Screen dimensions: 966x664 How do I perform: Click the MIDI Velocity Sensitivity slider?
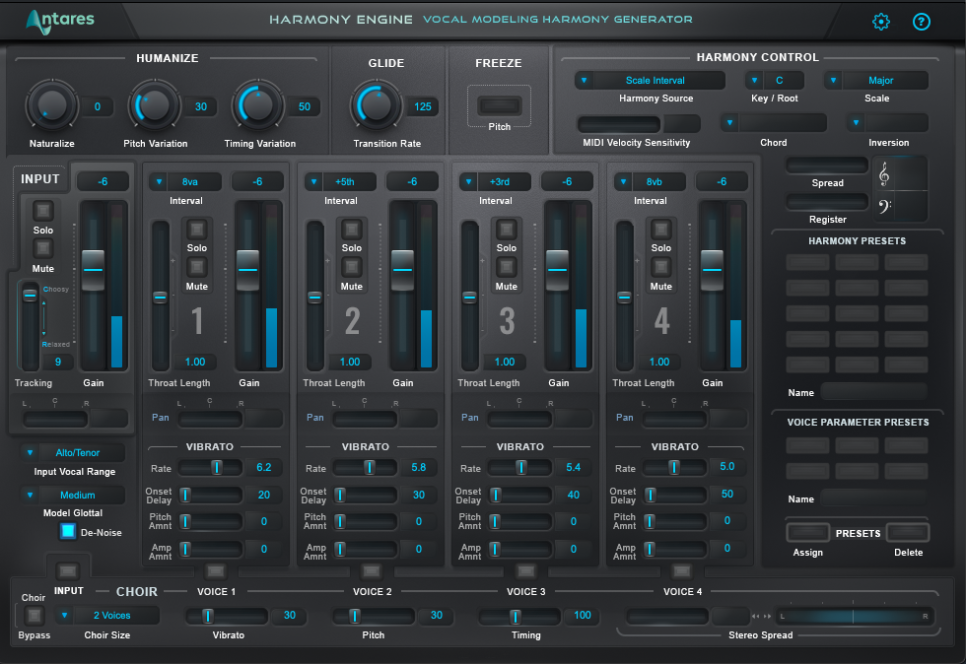619,124
